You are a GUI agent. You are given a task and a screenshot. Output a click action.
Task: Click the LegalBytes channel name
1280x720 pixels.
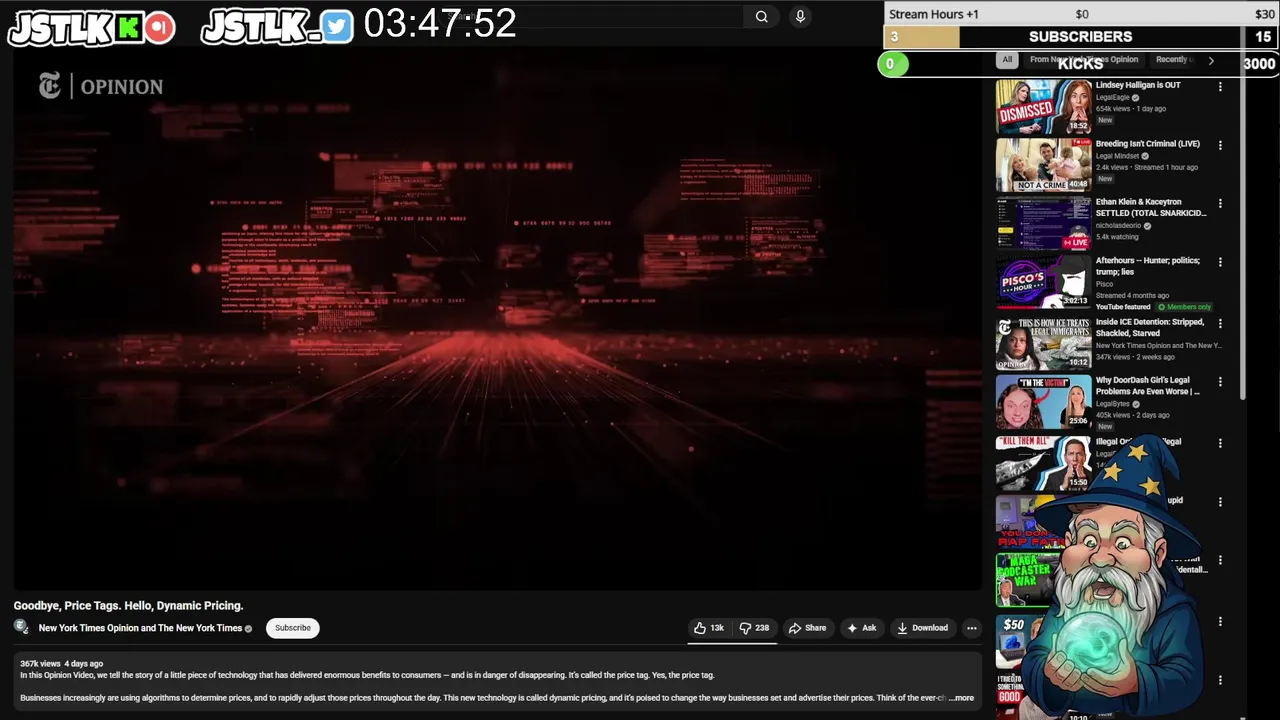click(x=1112, y=404)
